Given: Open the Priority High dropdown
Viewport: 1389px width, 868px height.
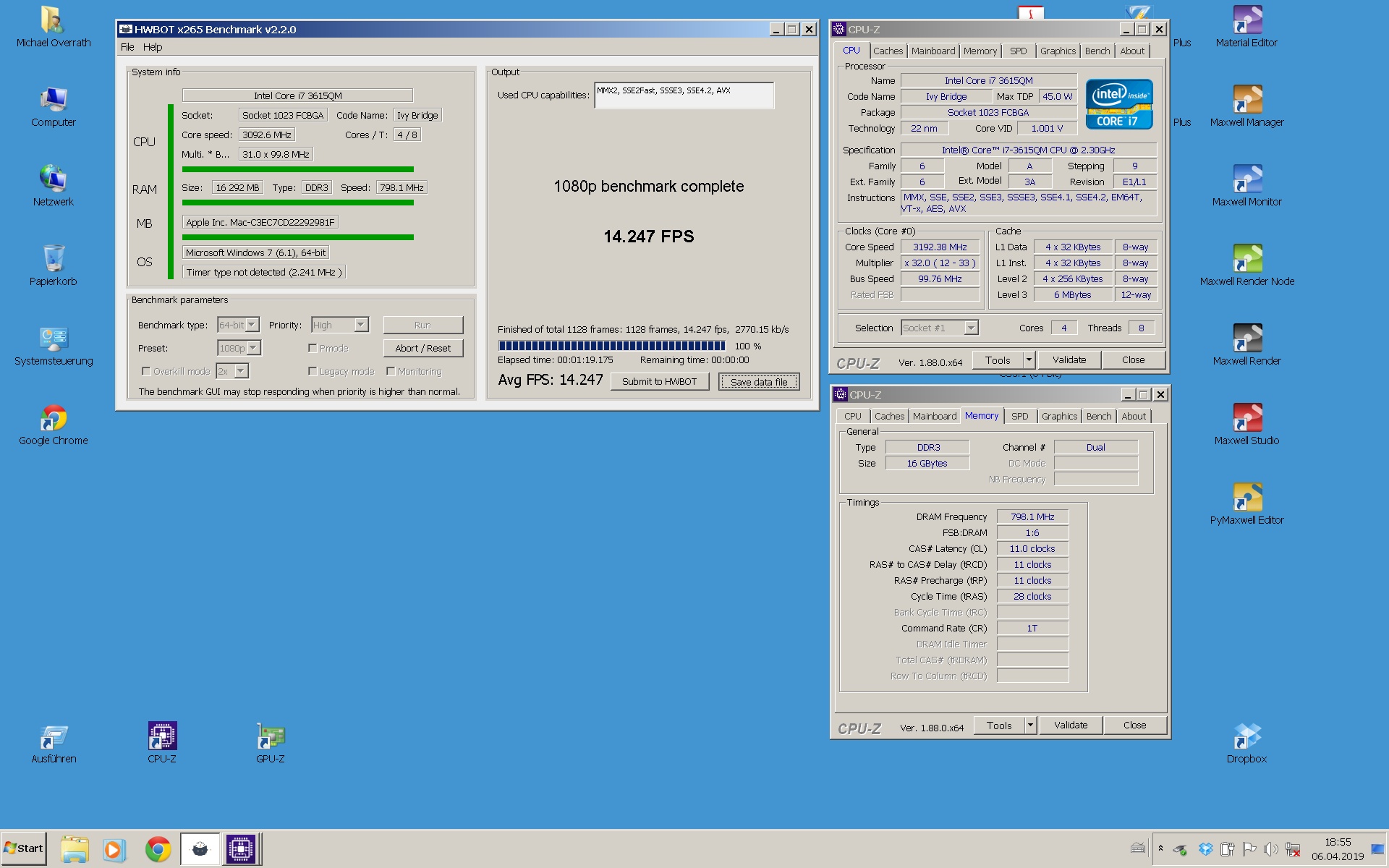Looking at the screenshot, I should (x=340, y=325).
